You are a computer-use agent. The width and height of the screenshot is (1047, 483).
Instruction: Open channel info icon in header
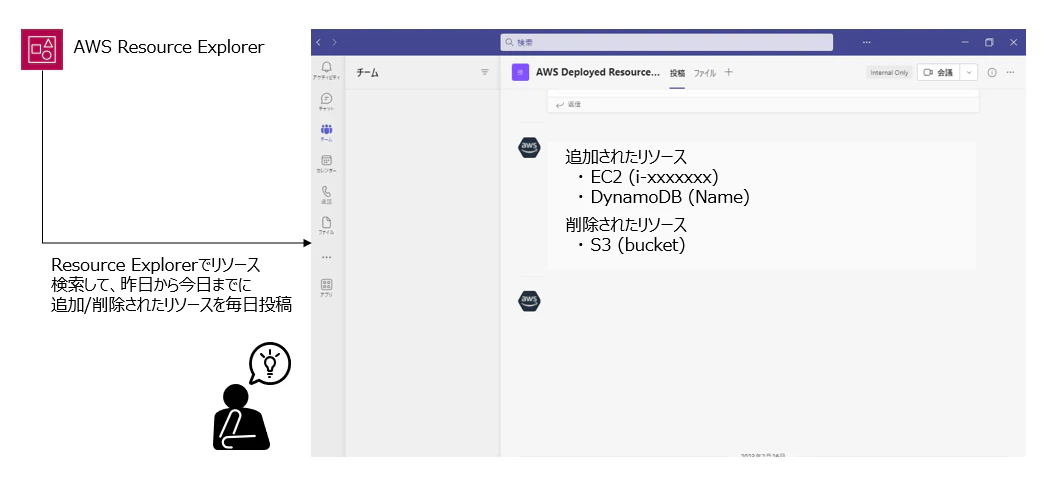pos(992,72)
